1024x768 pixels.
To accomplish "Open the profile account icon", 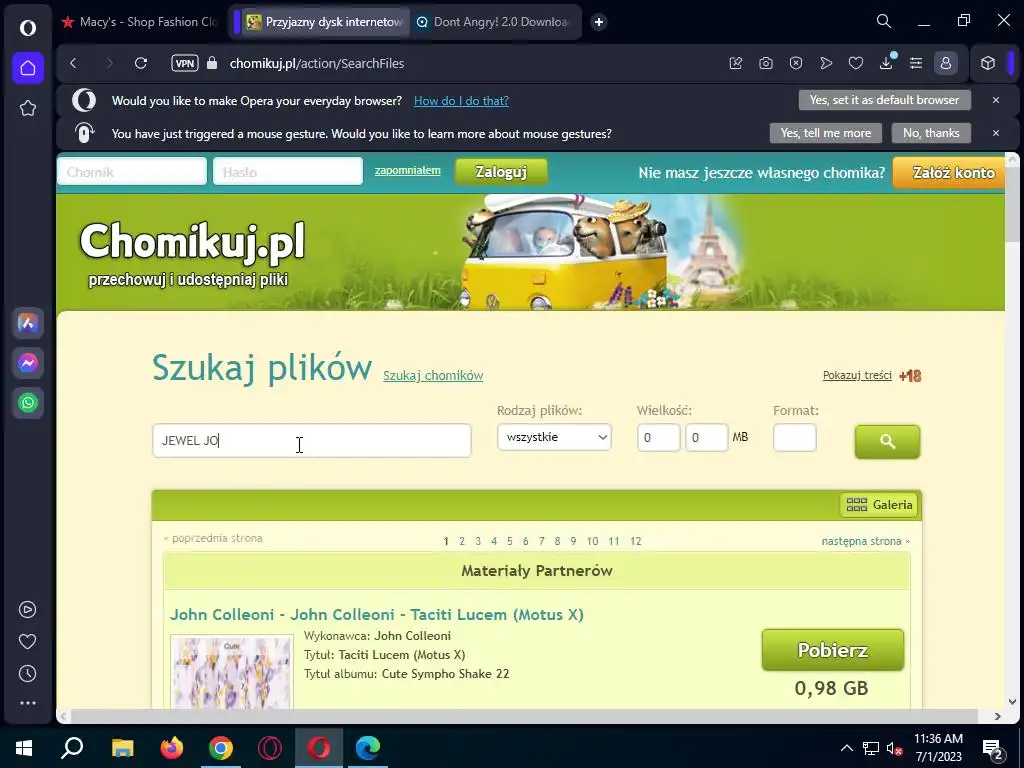I will [x=945, y=63].
